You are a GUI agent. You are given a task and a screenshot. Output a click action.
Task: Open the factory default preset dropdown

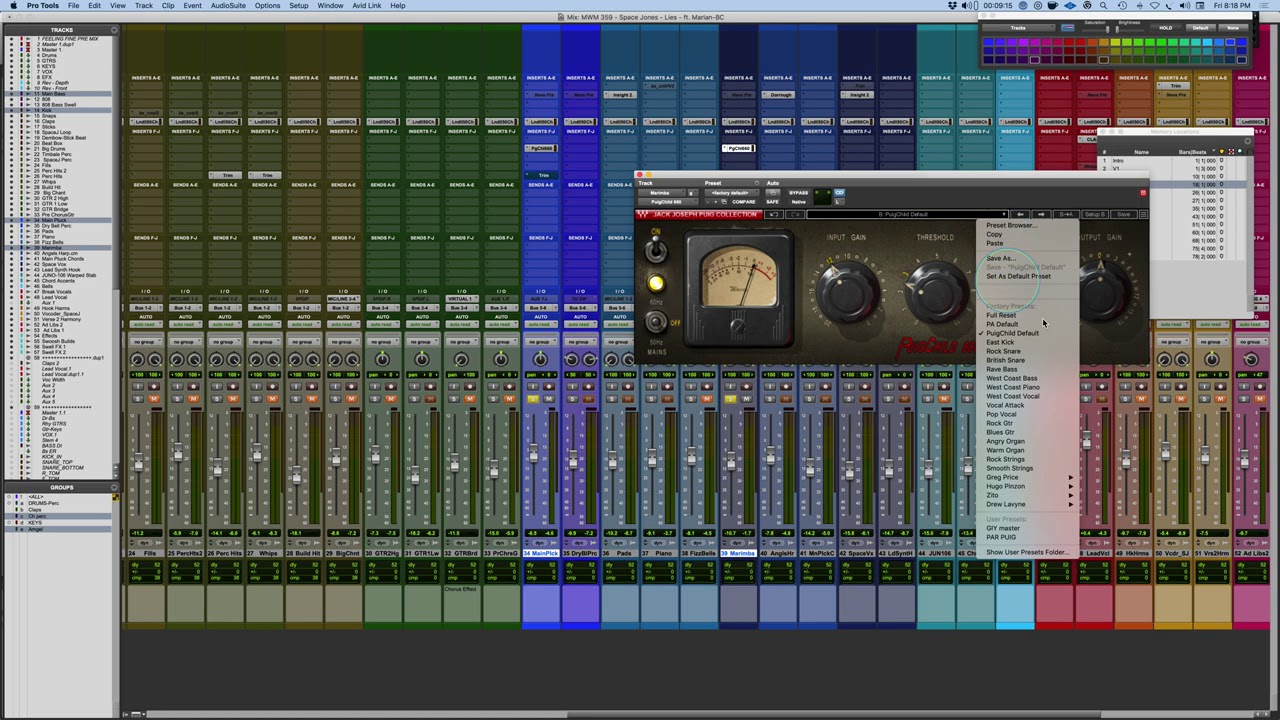point(730,193)
